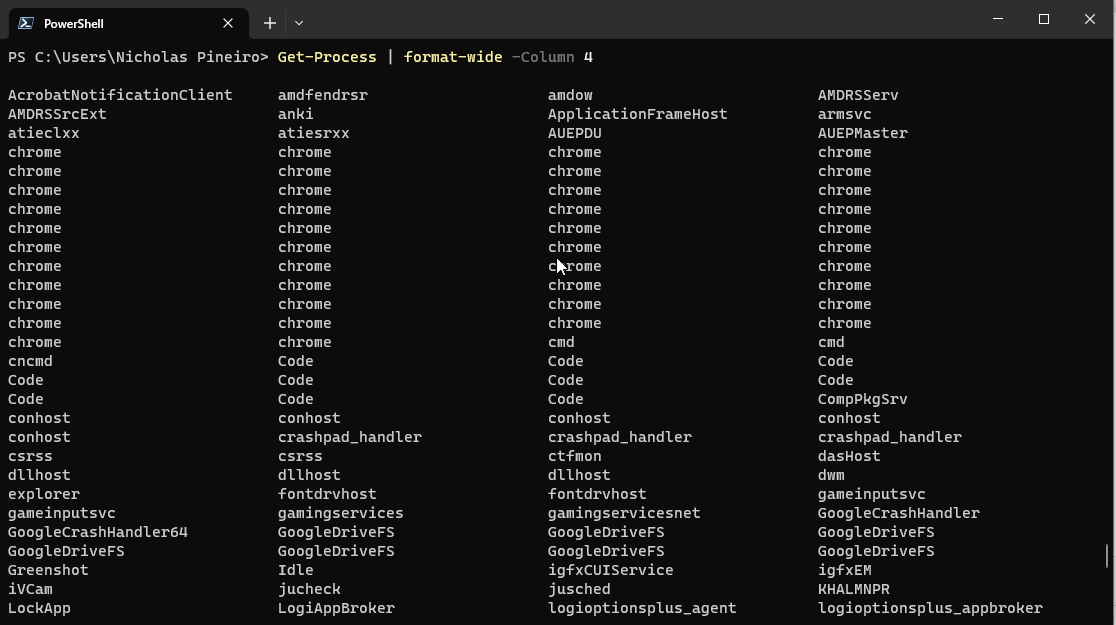Click ctfmon process name
The height and width of the screenshot is (625, 1116).
574,456
